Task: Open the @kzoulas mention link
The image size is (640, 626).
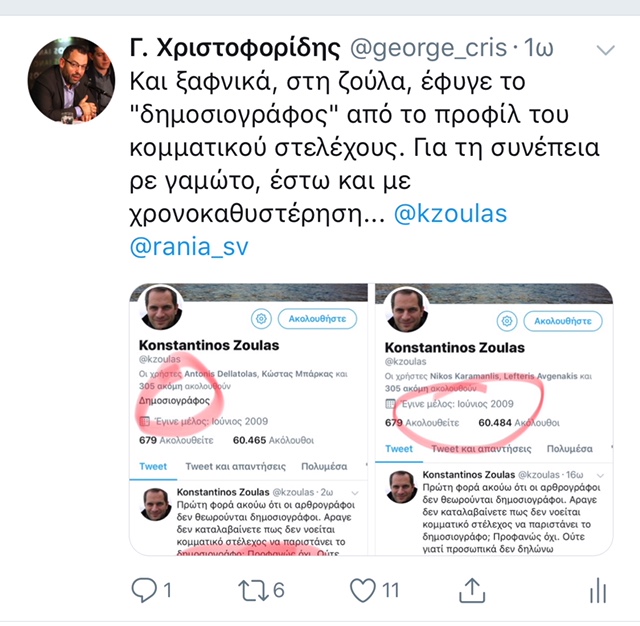Action: point(450,214)
